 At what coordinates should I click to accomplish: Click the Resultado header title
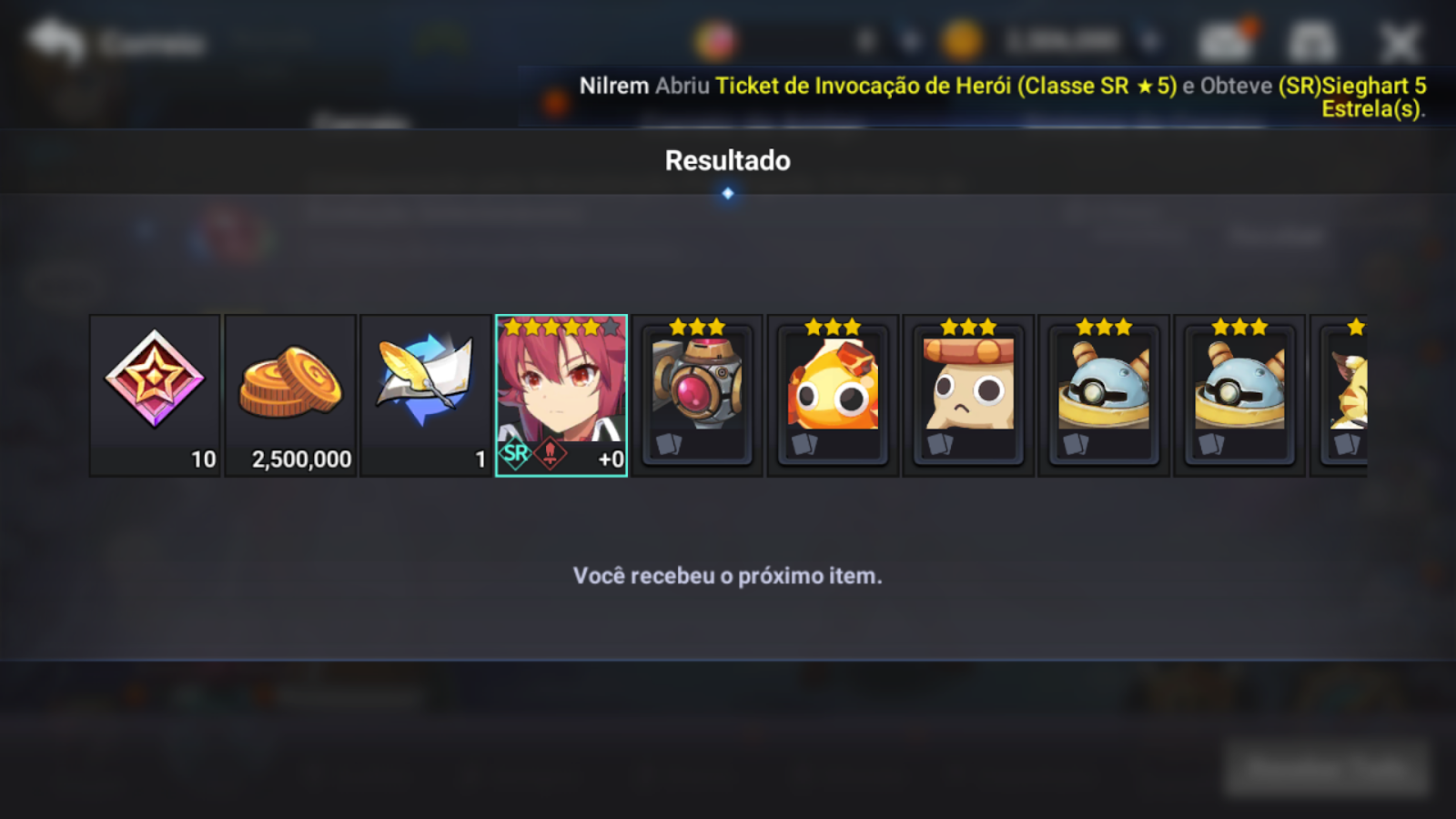(x=728, y=160)
